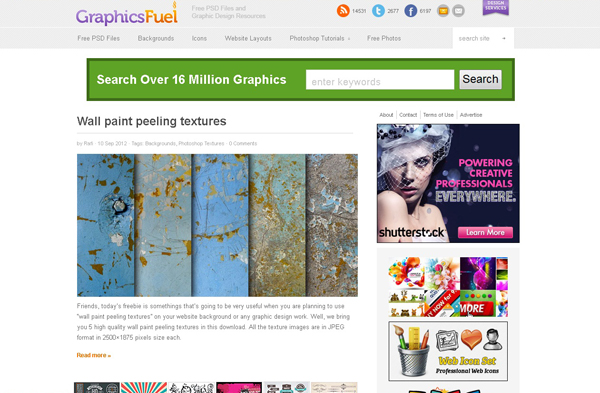
Task: Click the green banner Search button
Action: 480,79
